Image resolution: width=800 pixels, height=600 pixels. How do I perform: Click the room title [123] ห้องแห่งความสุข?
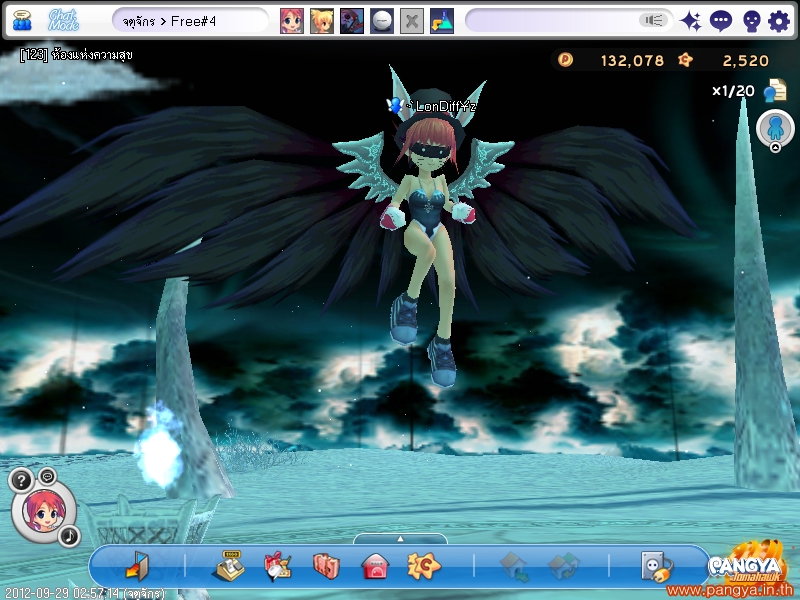coord(76,54)
